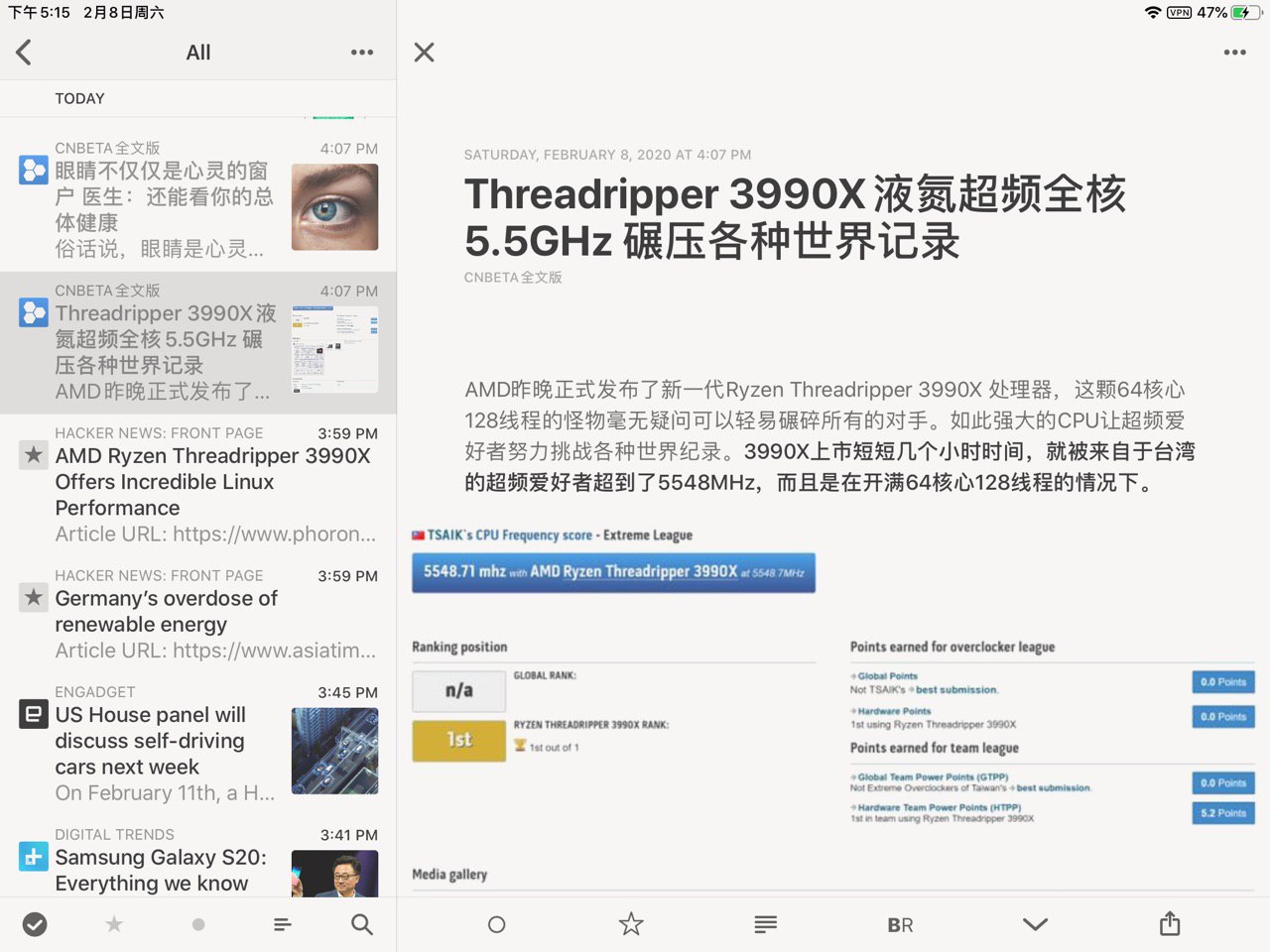Screen dimensions: 1270x952
Task: Tap the "DIGITAL TRENDS" feed label
Action: [x=114, y=835]
